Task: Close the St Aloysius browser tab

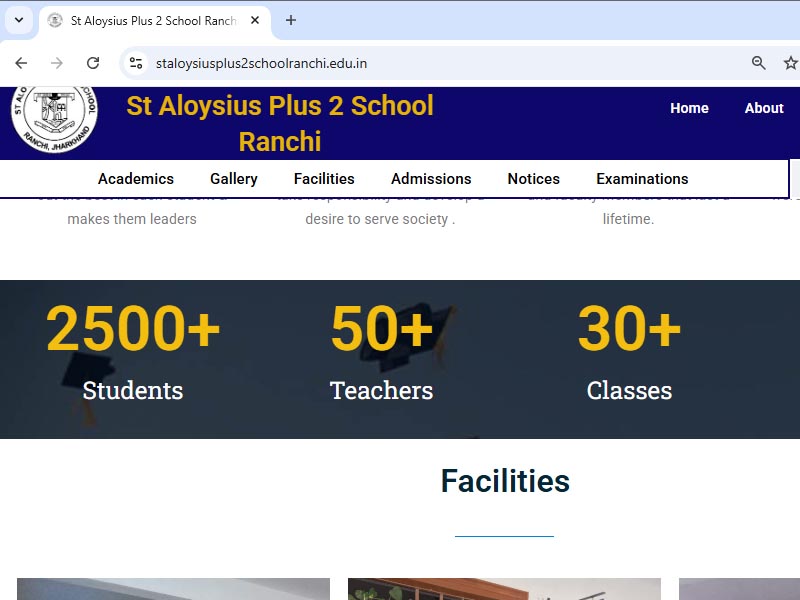Action: (255, 20)
